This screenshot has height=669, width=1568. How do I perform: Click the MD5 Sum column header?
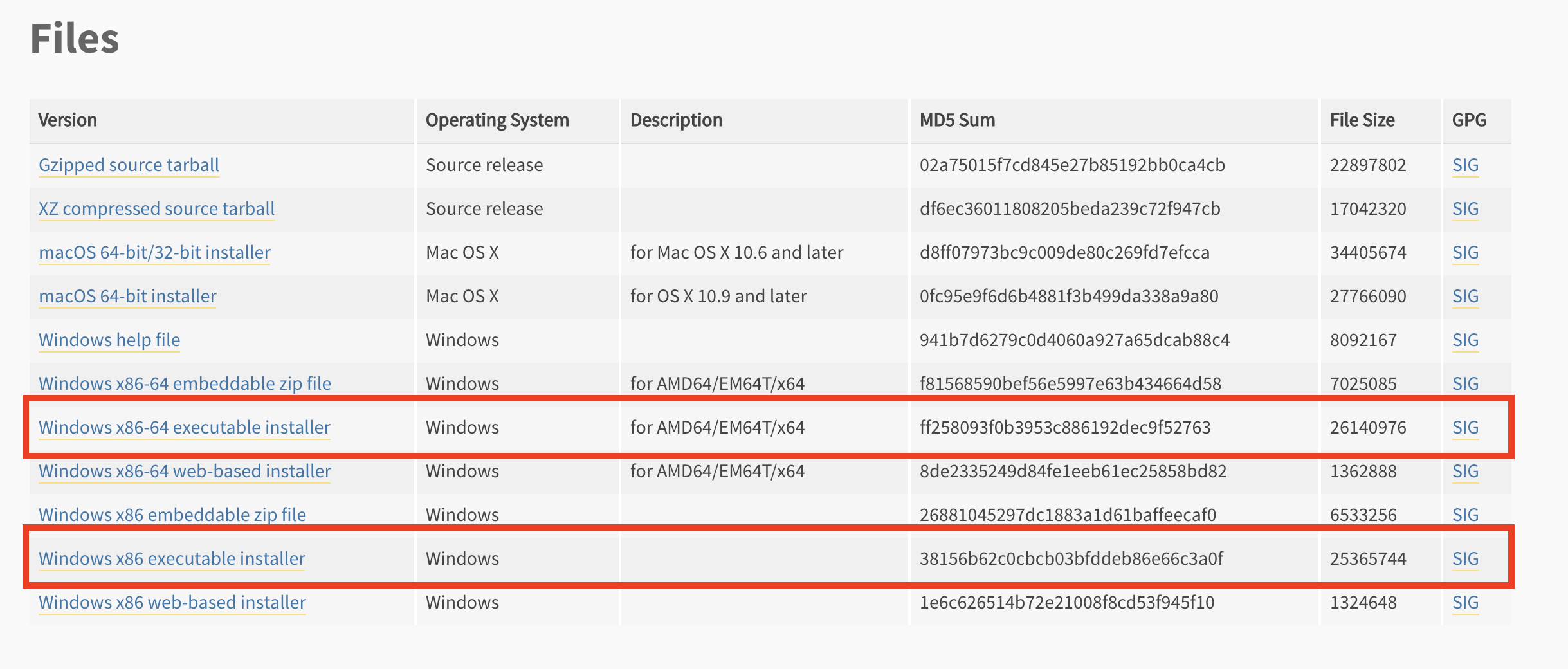point(957,120)
